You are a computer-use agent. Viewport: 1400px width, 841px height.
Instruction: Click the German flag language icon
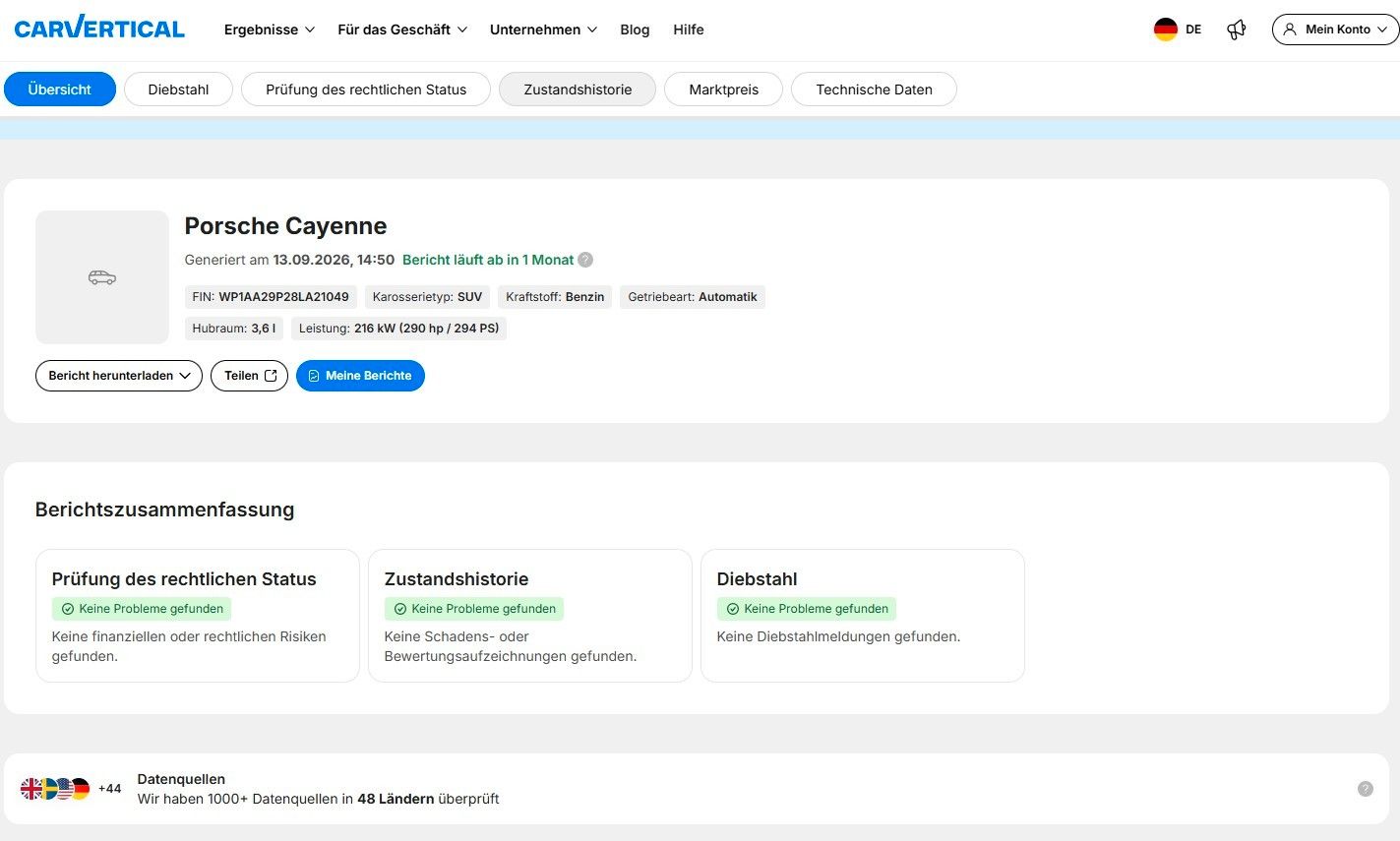[x=1166, y=30]
